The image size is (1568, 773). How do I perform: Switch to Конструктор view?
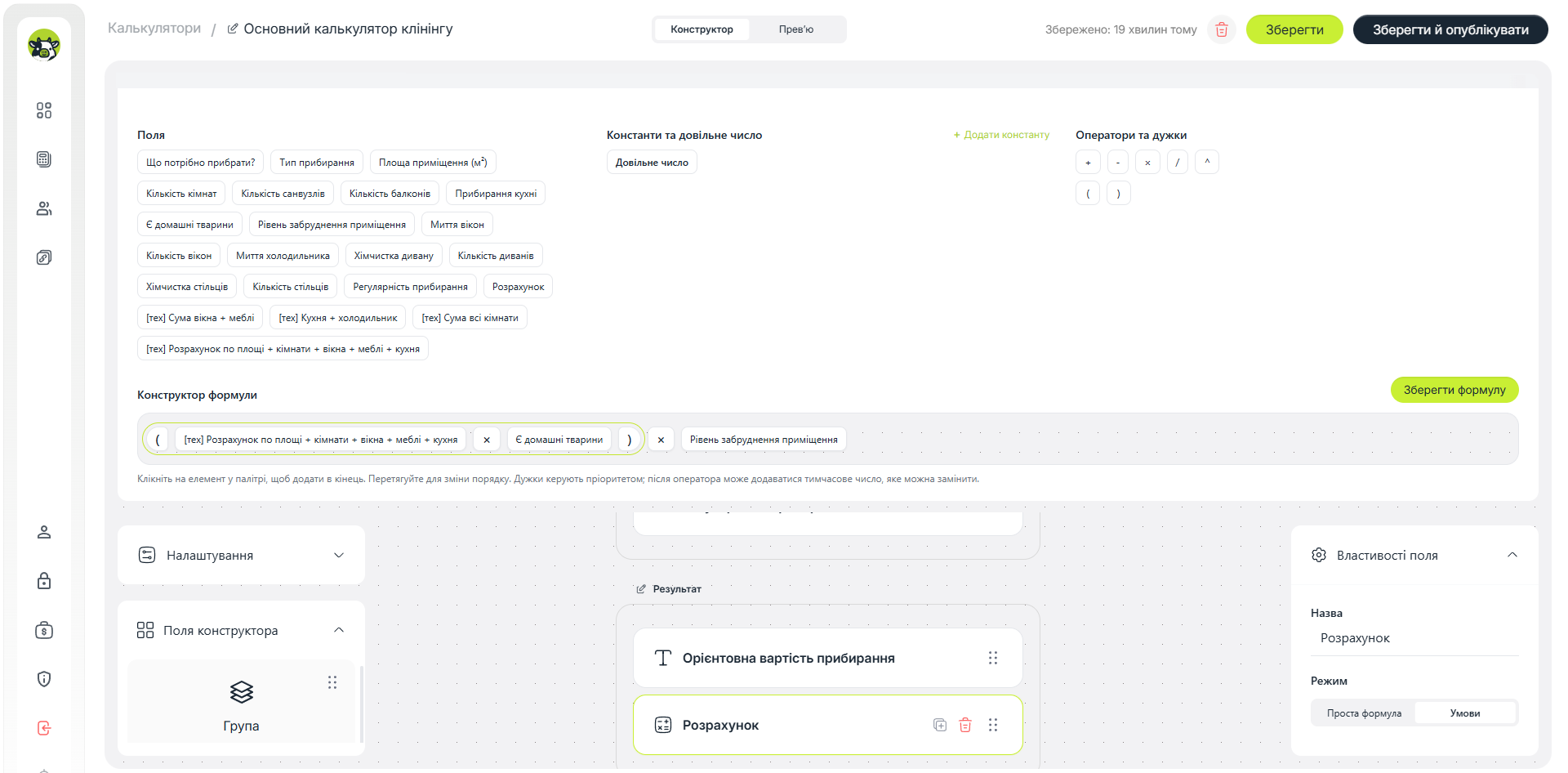coord(702,29)
